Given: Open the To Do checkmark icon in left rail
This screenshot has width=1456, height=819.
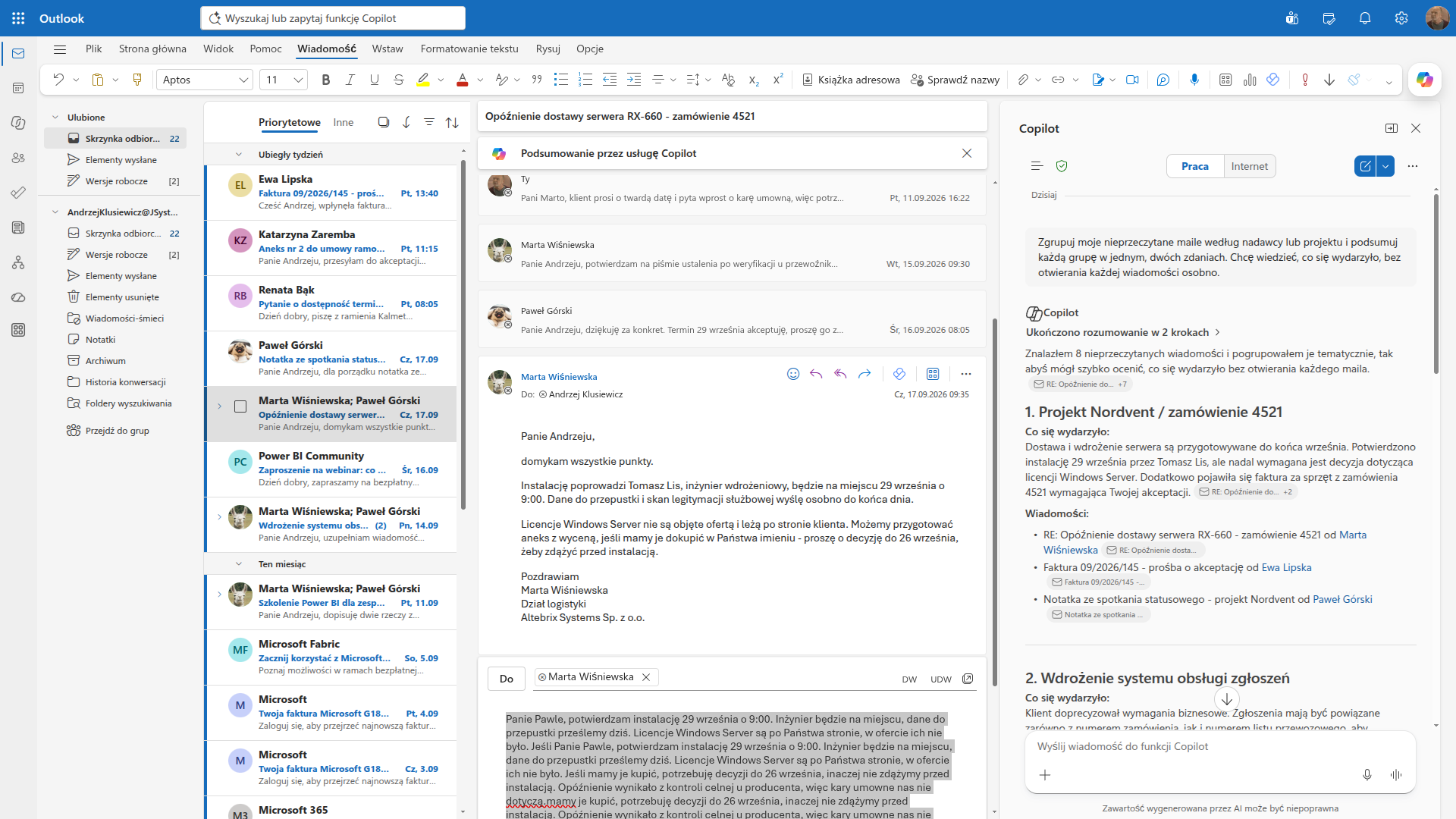Looking at the screenshot, I should point(18,193).
